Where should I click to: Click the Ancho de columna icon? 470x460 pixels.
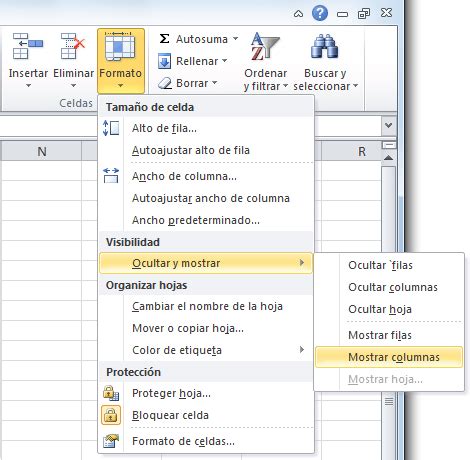coord(111,176)
